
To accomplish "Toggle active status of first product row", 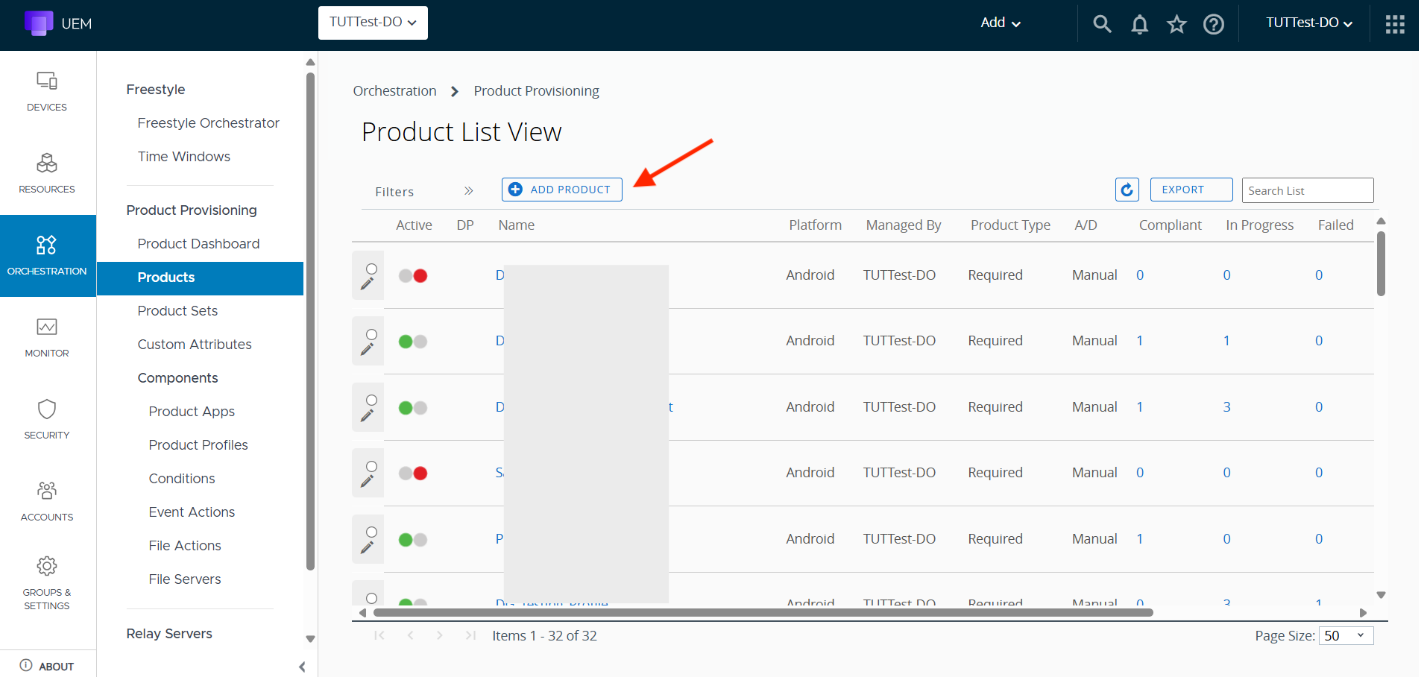I will (x=413, y=276).
